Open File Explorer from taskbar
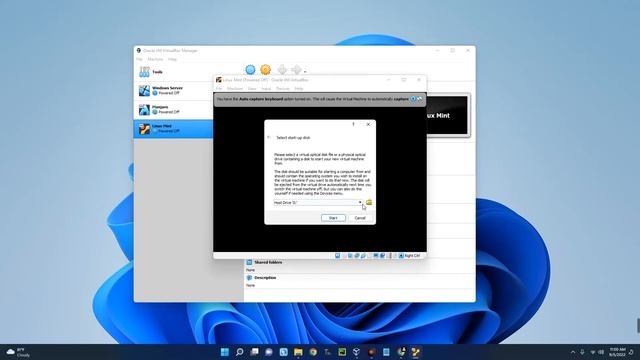 [x=298, y=352]
